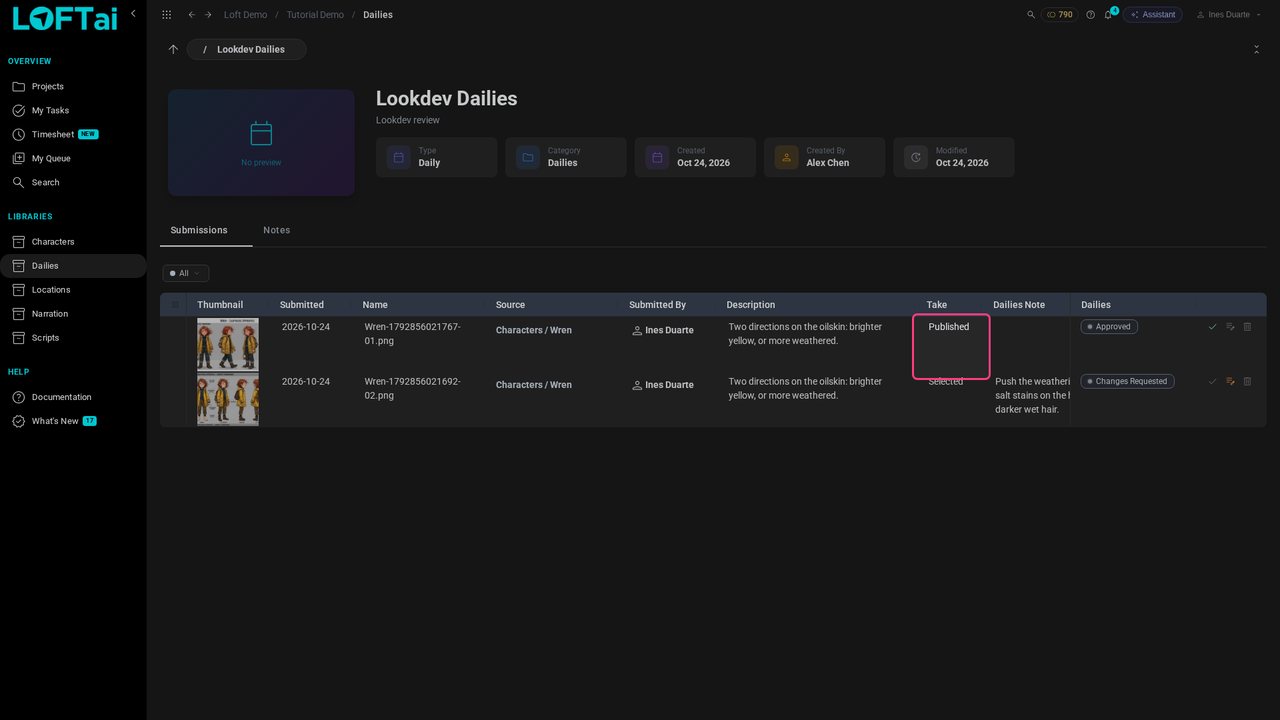1280x720 pixels.
Task: Launch the Assistant button
Action: pos(1153,15)
